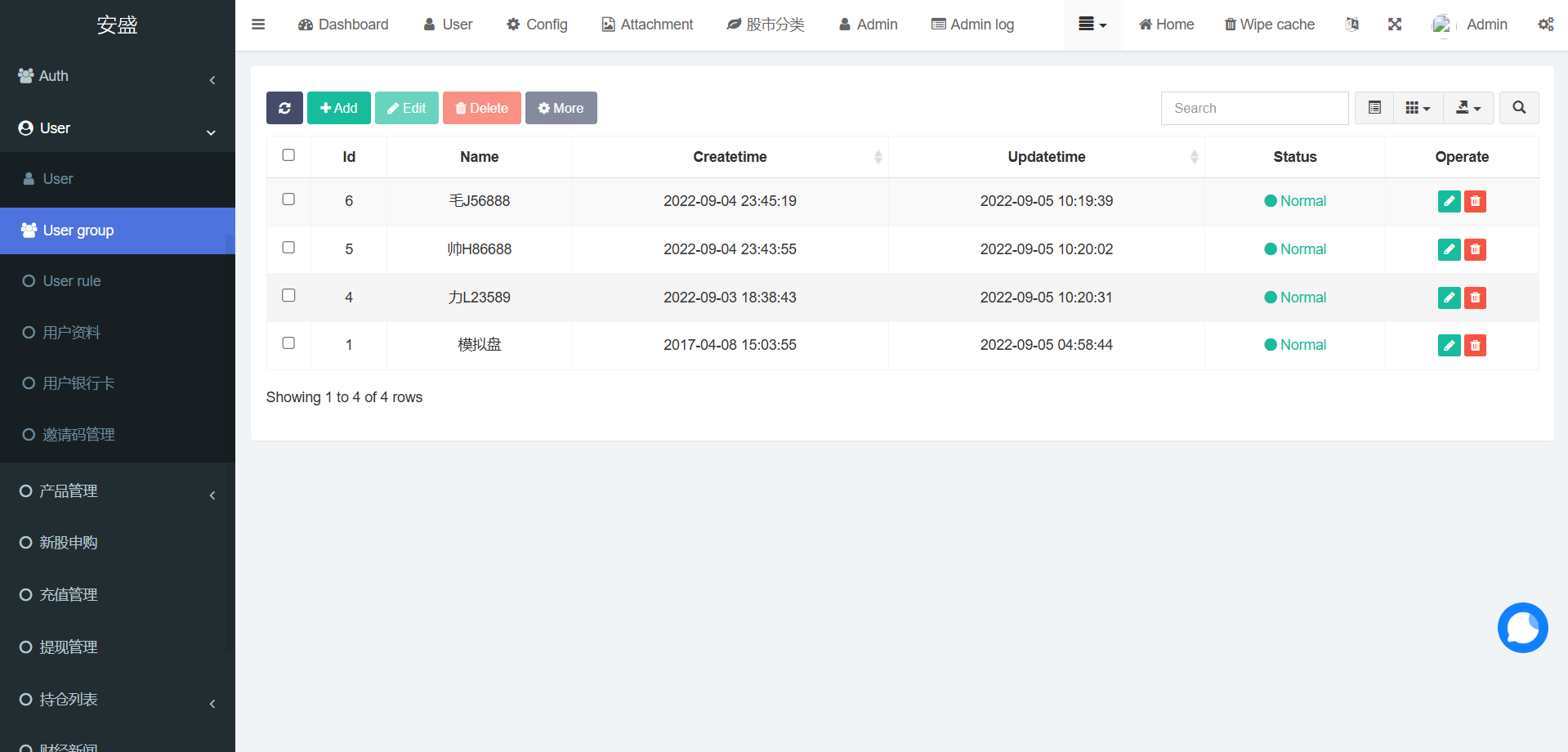This screenshot has height=752, width=1568.
Task: Click green edit pencil for row 毛J56888
Action: (x=1449, y=201)
